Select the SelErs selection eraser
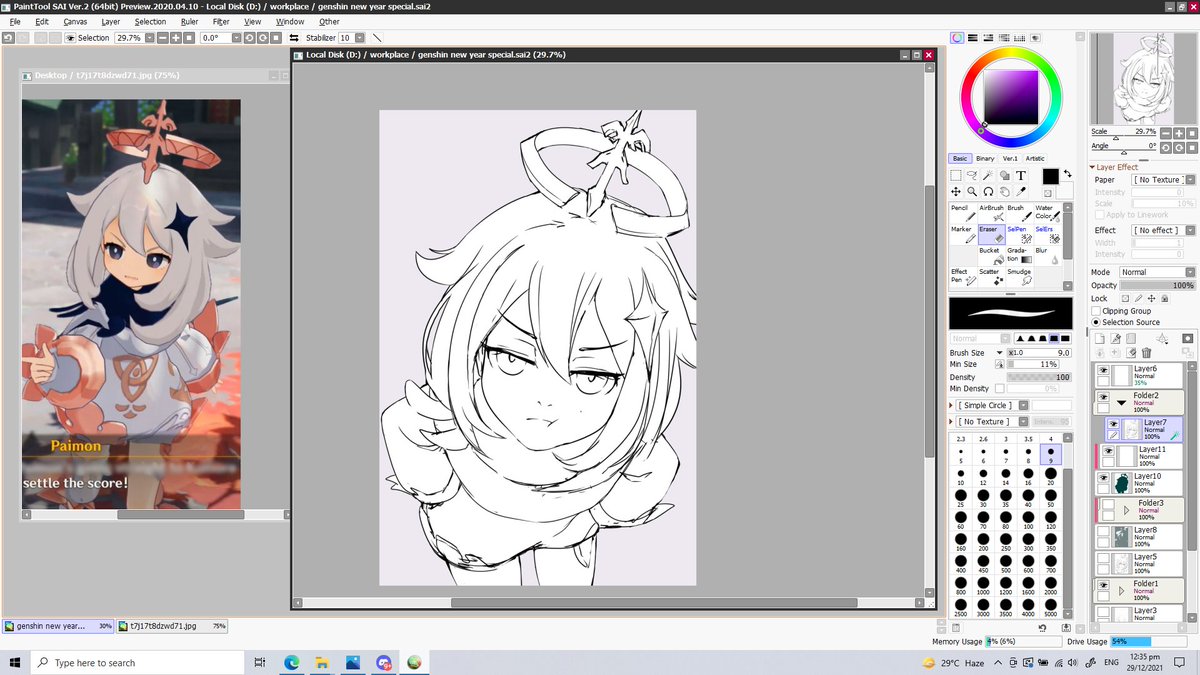1200x675 pixels. (1046, 235)
